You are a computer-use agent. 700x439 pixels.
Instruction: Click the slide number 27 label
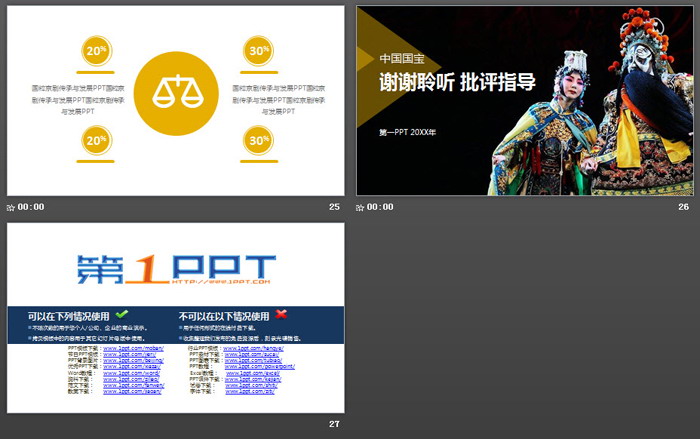334,424
